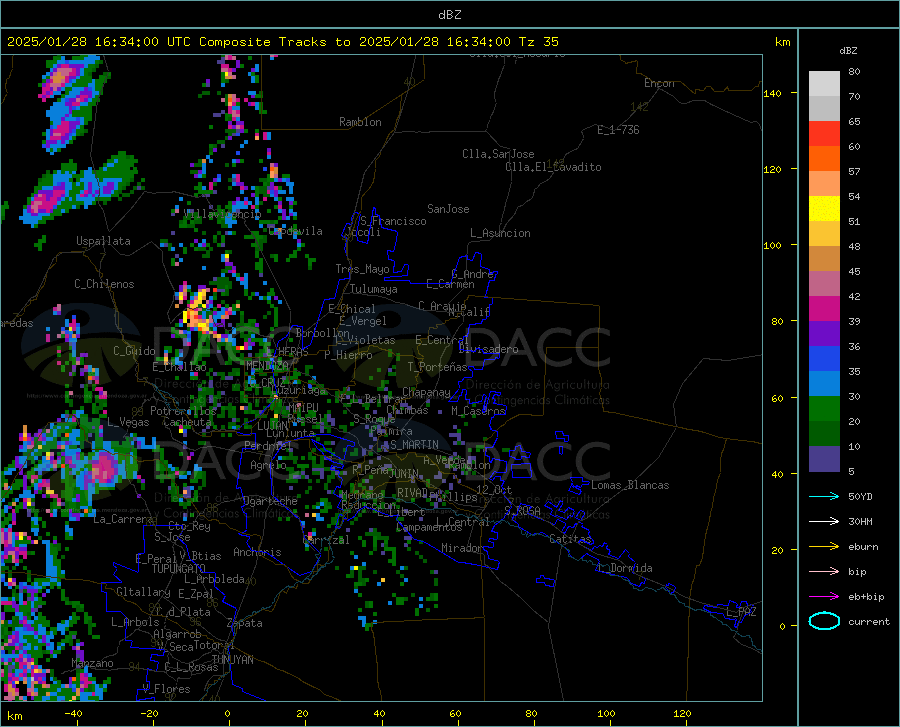
Task: Click the Tulumaya map label
Action: [374, 289]
